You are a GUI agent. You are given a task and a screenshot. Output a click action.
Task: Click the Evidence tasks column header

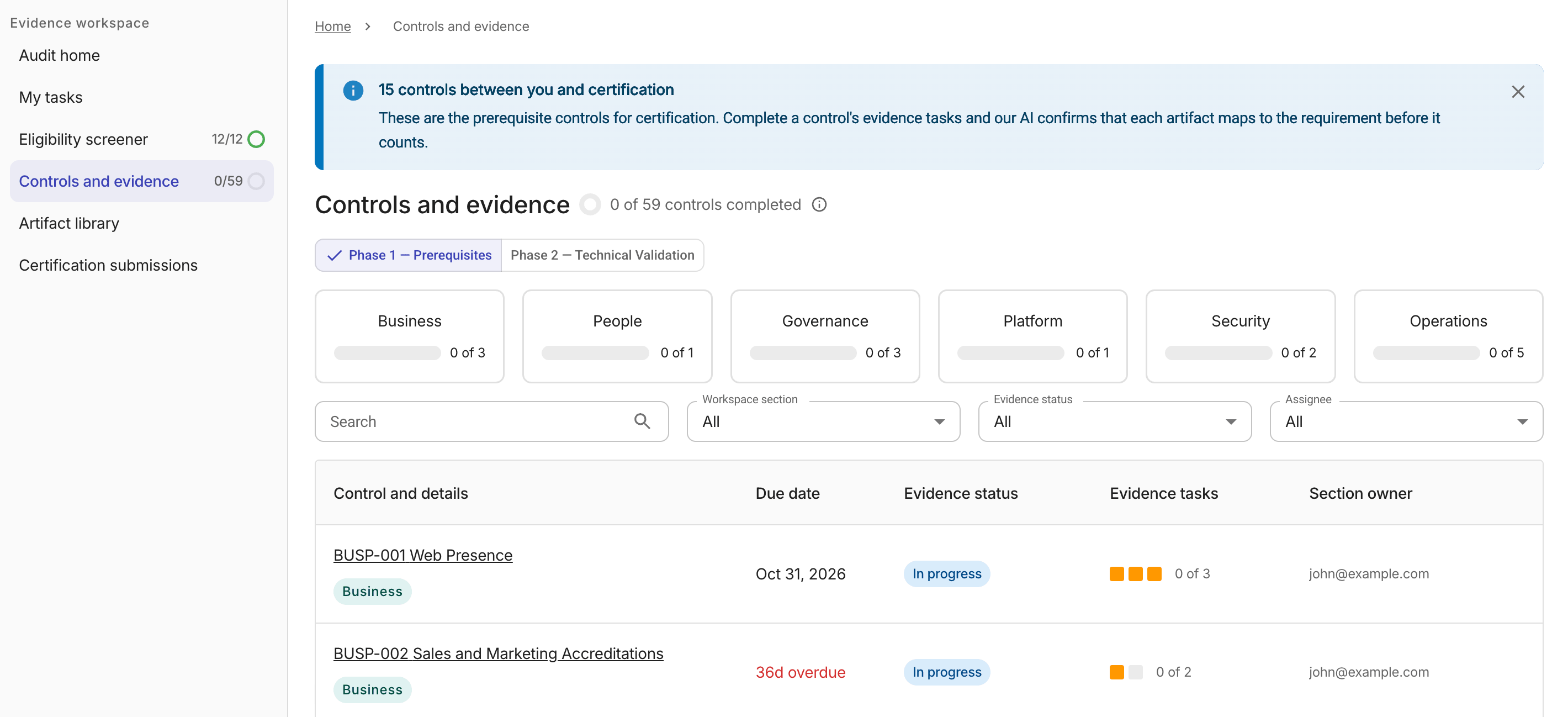point(1164,493)
